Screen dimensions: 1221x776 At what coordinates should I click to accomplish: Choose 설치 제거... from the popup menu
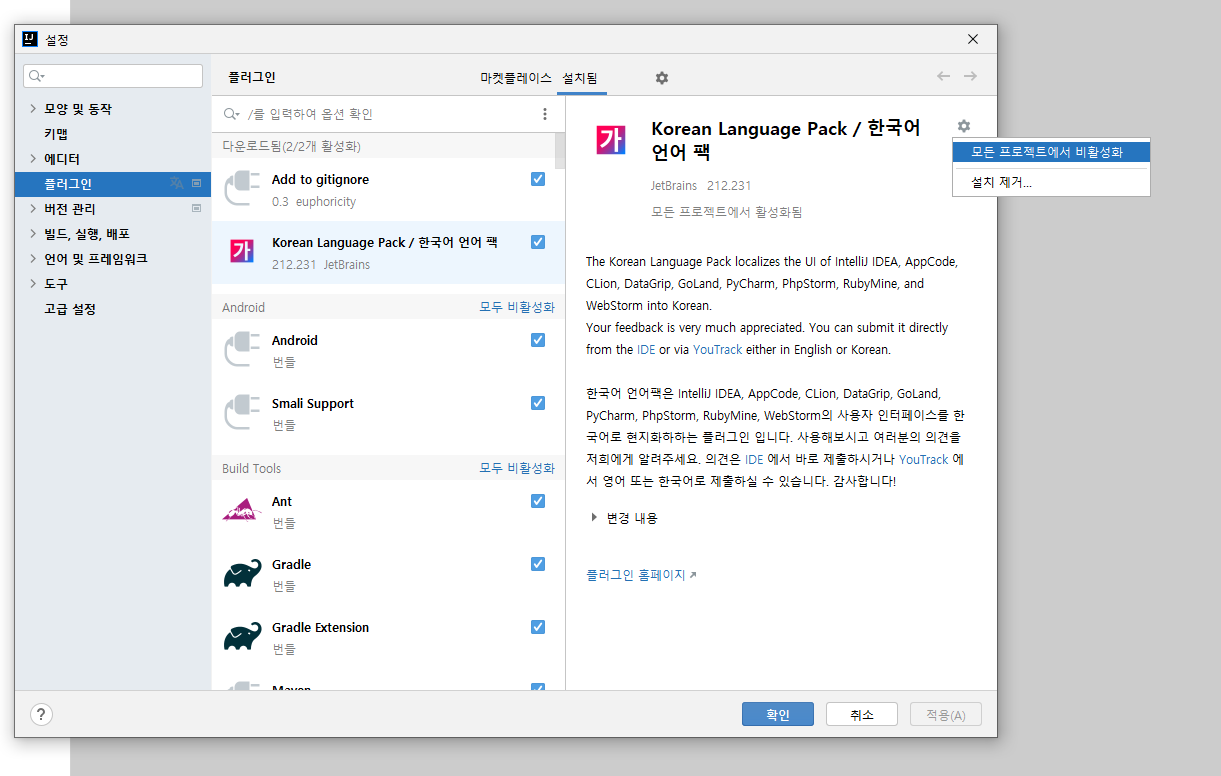[1051, 182]
